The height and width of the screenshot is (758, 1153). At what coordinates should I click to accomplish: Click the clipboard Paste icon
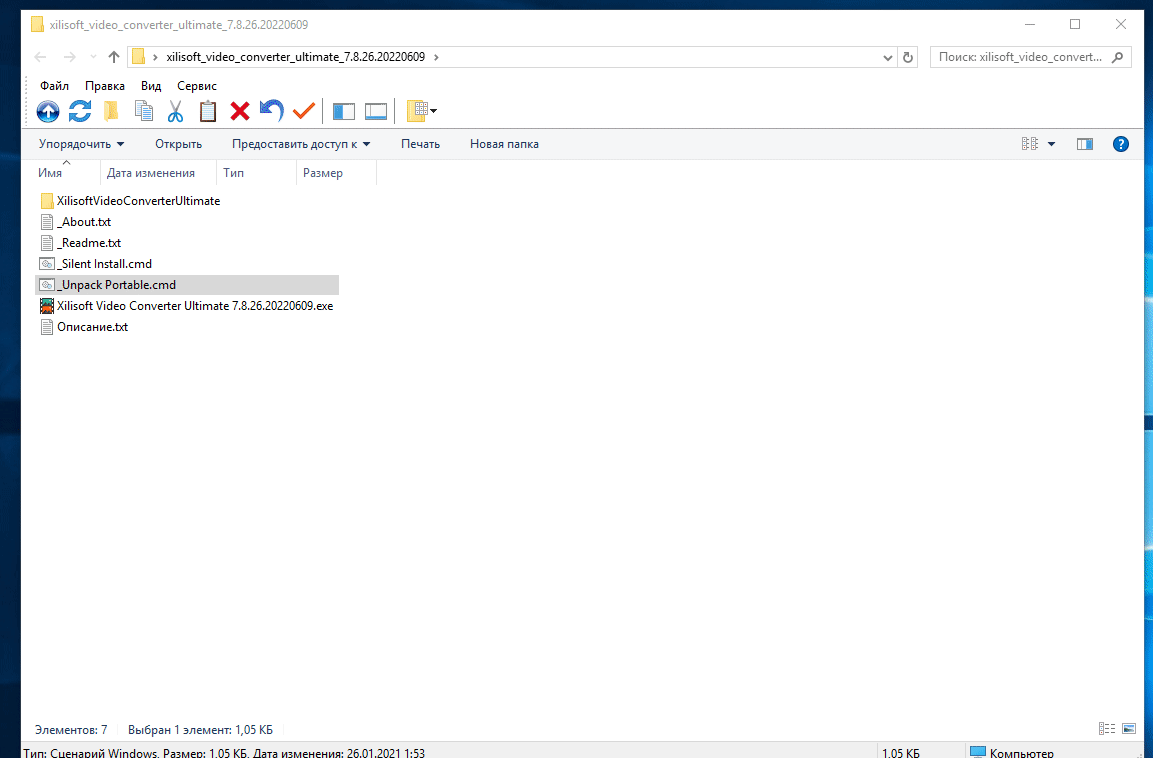208,111
